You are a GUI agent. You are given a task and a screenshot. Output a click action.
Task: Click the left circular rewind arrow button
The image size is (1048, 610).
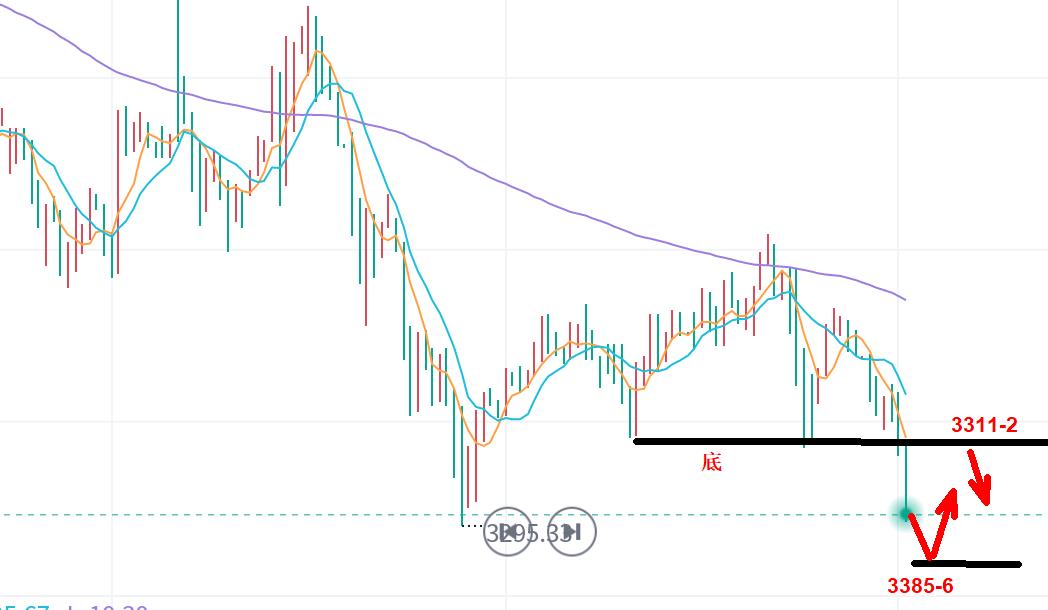point(509,532)
